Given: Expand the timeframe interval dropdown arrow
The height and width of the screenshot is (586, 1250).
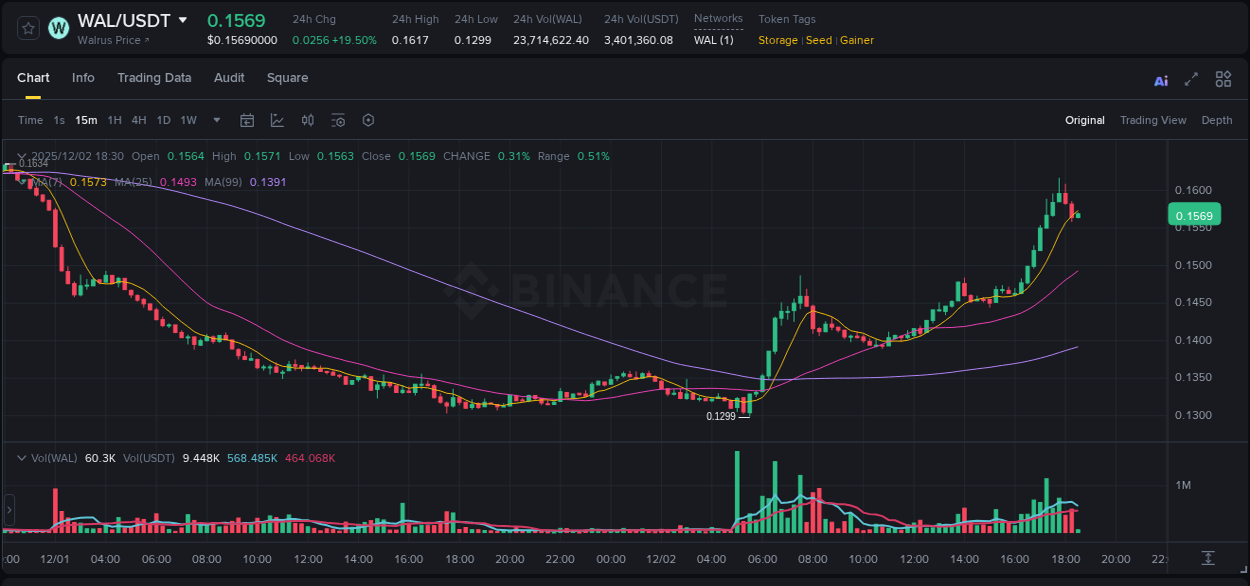Looking at the screenshot, I should pyautogui.click(x=215, y=120).
